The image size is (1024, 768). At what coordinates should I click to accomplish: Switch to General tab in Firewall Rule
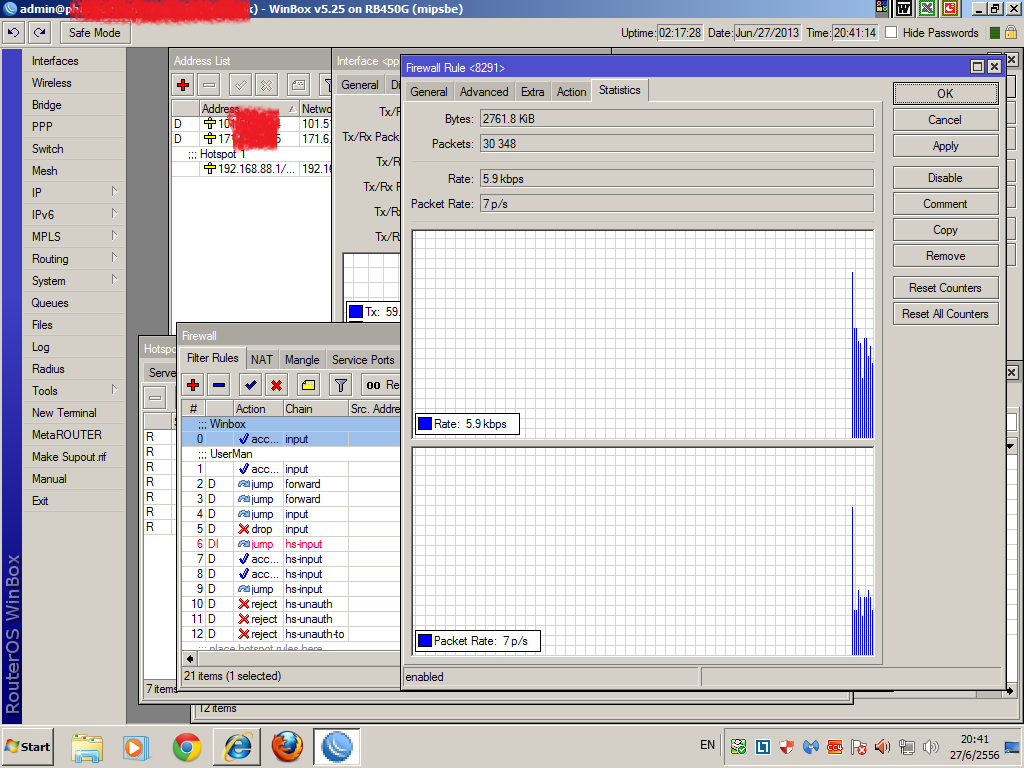tap(428, 92)
